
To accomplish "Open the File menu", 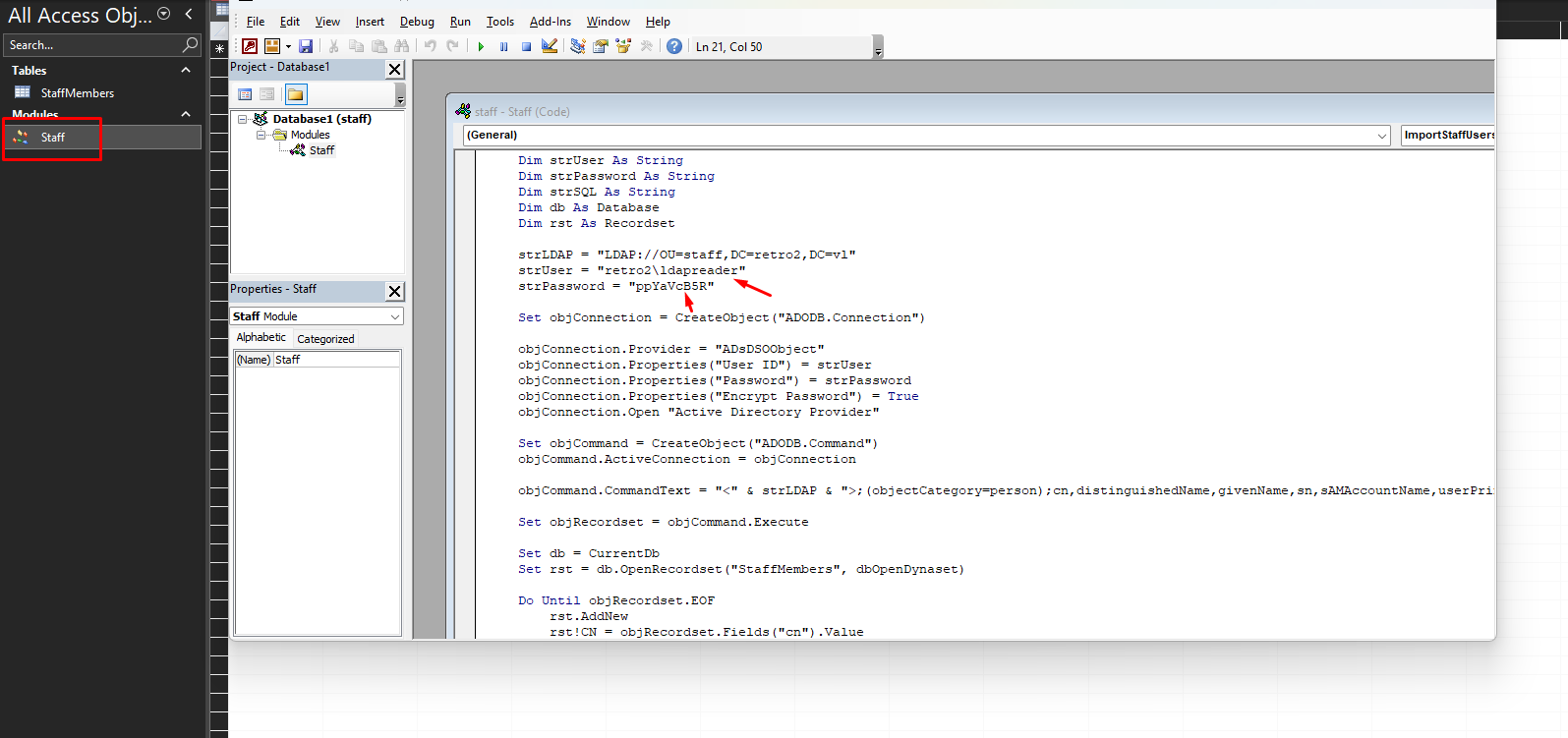I will 256,22.
